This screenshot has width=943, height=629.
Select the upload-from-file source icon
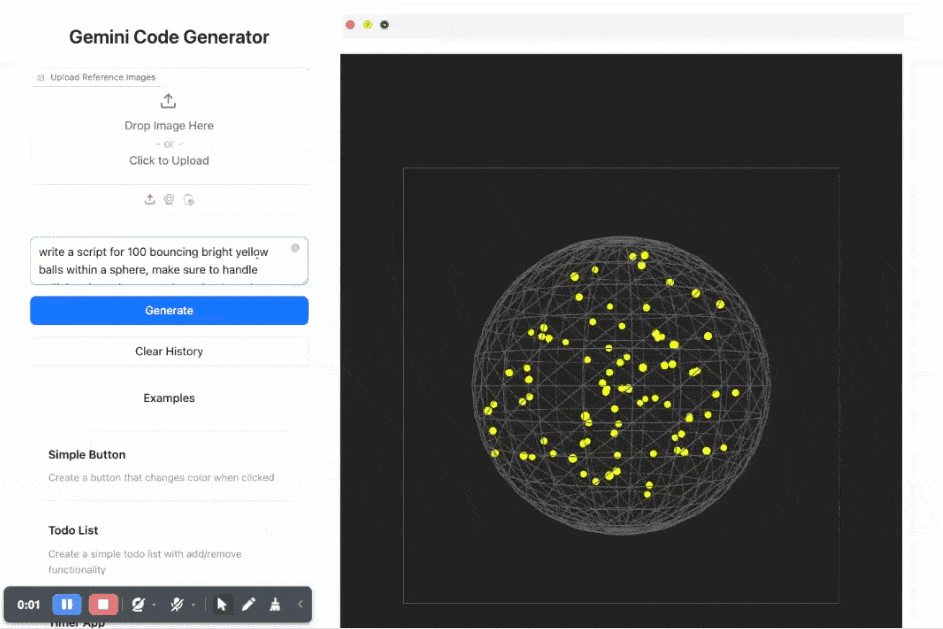click(150, 199)
